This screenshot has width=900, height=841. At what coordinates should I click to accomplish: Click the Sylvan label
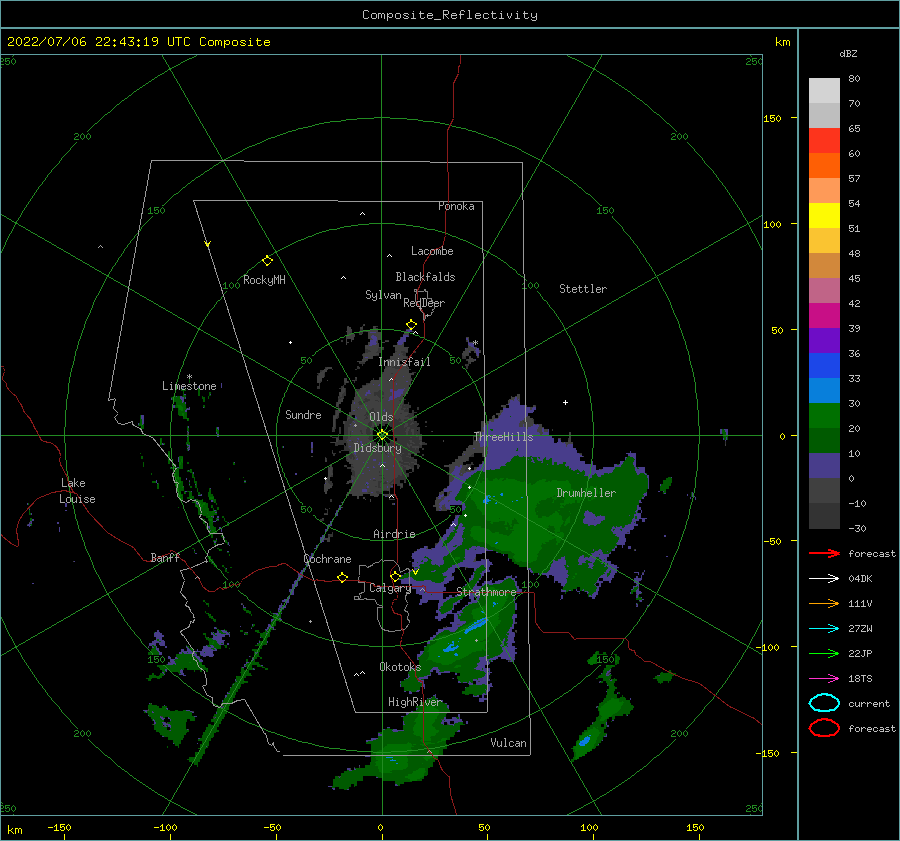click(x=383, y=295)
